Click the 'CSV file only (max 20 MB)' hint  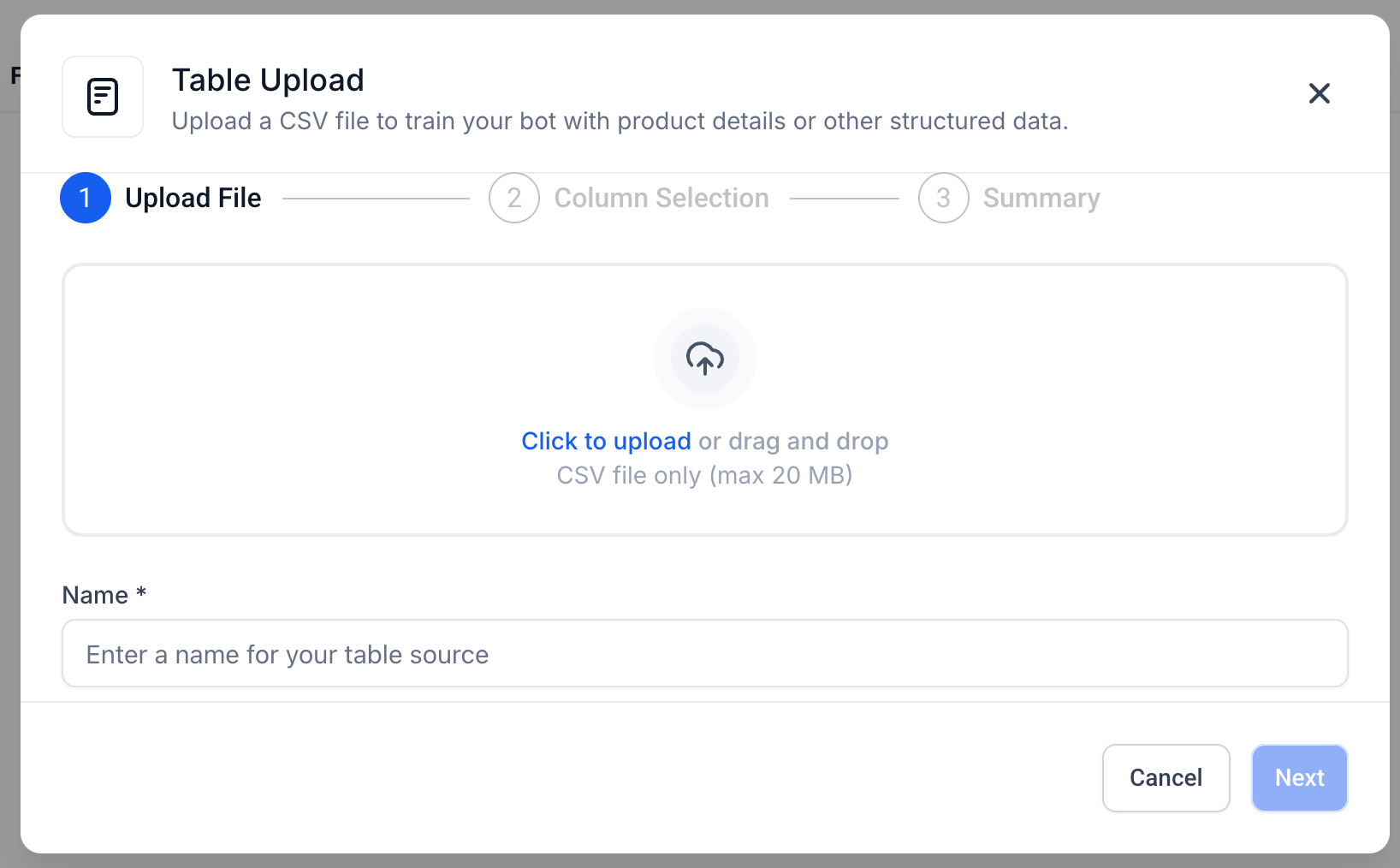tap(704, 475)
